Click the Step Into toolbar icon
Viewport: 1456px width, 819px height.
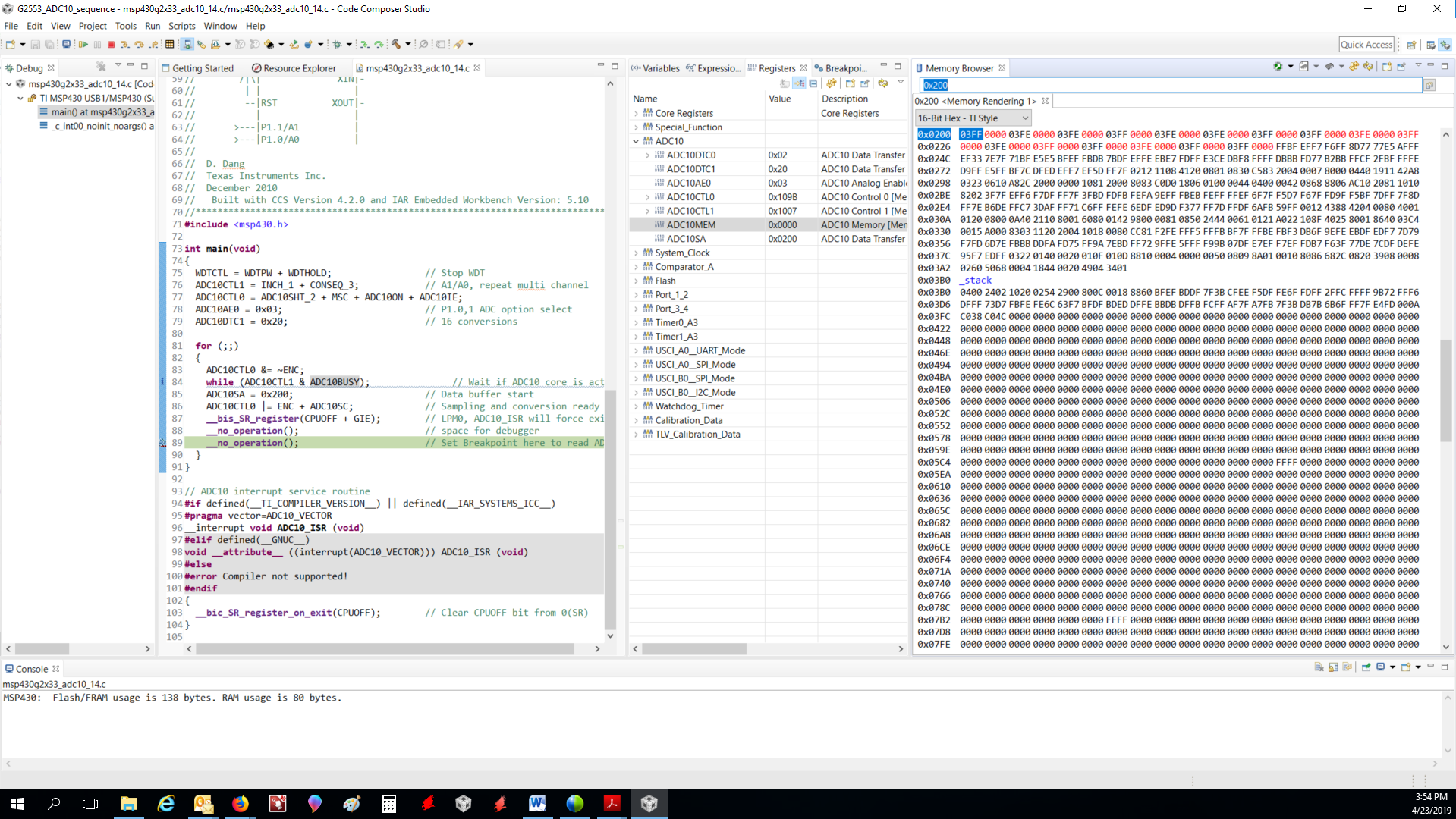[125, 45]
